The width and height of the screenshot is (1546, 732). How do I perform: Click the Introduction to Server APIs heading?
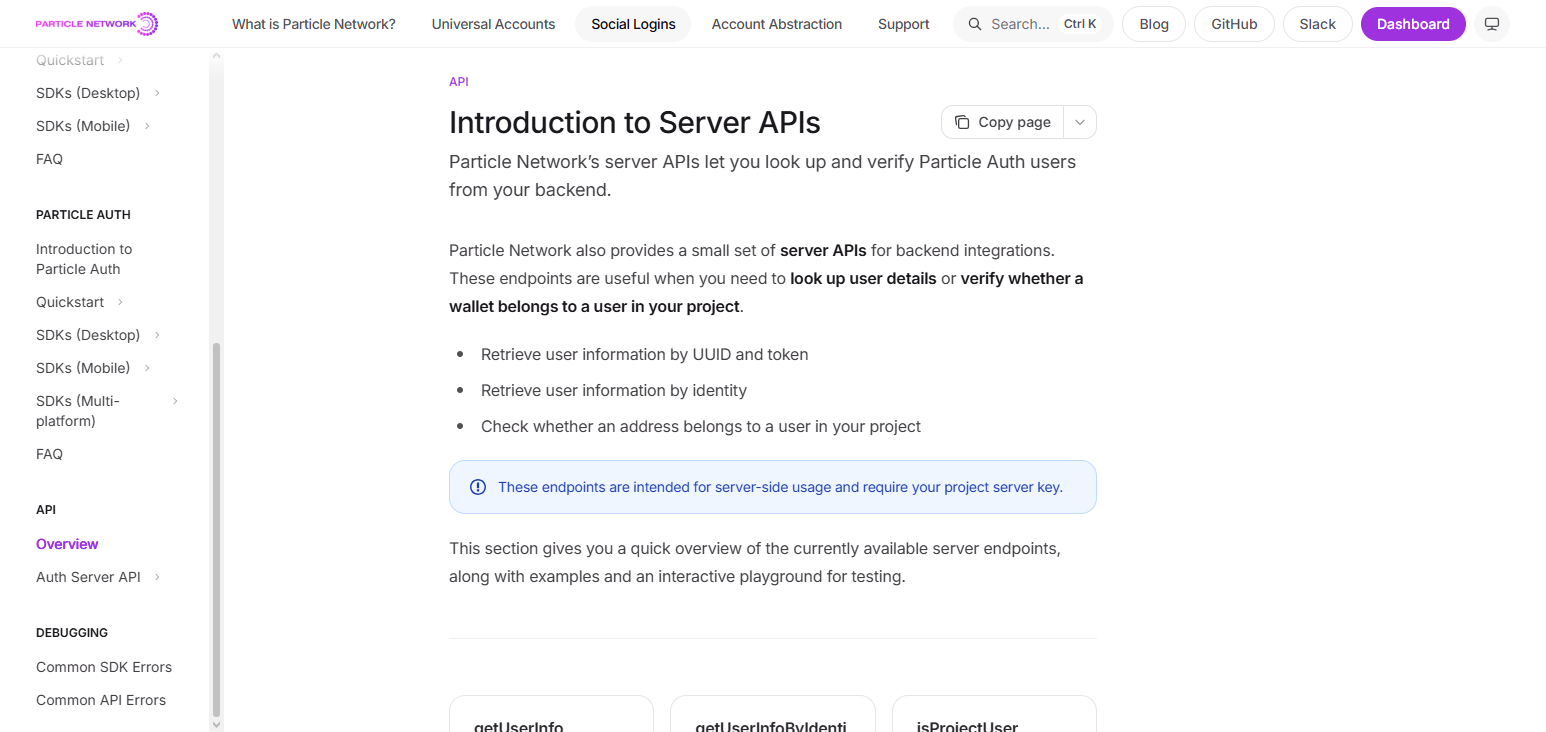635,122
